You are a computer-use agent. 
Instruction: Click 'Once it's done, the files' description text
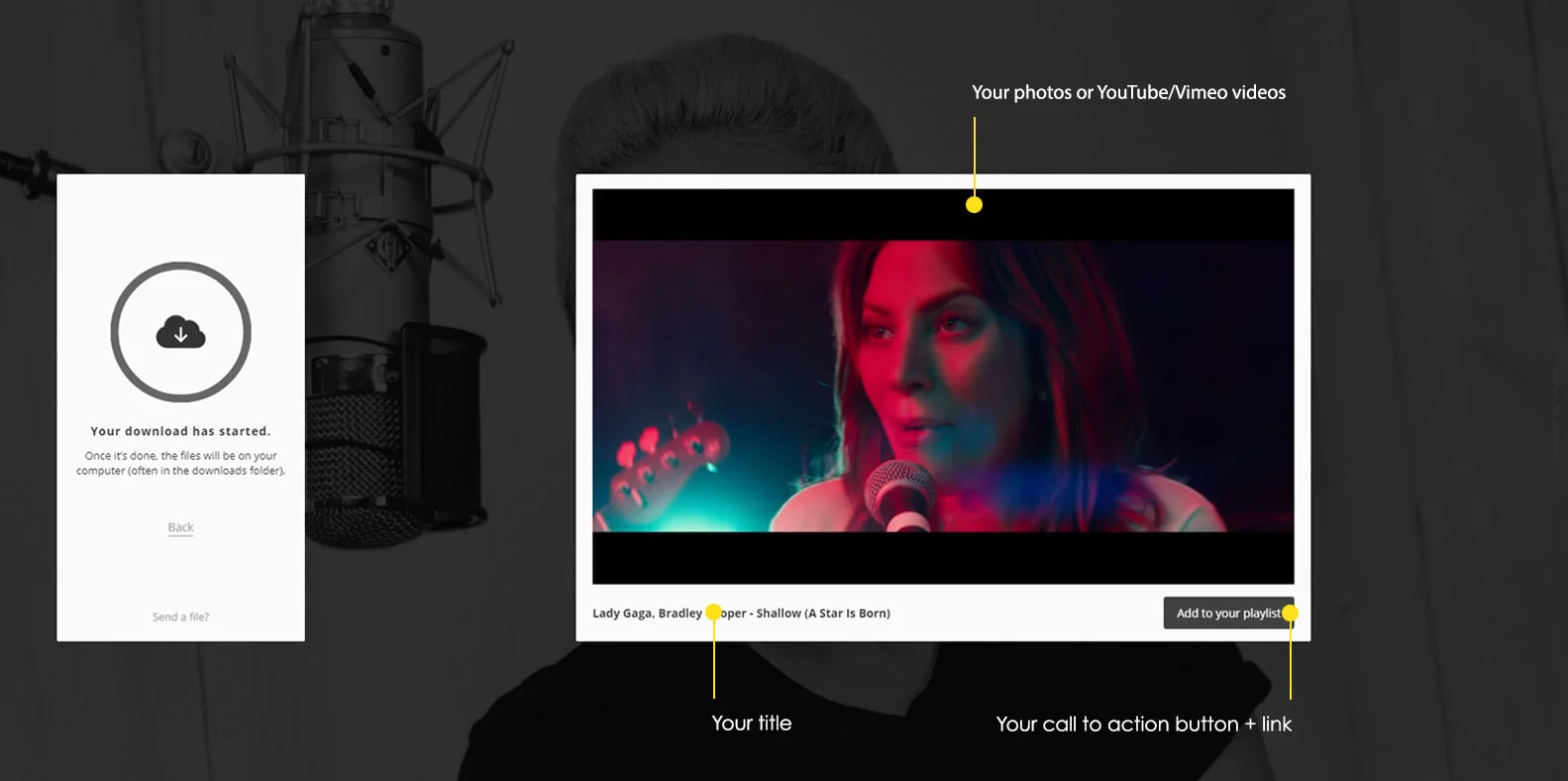180,463
